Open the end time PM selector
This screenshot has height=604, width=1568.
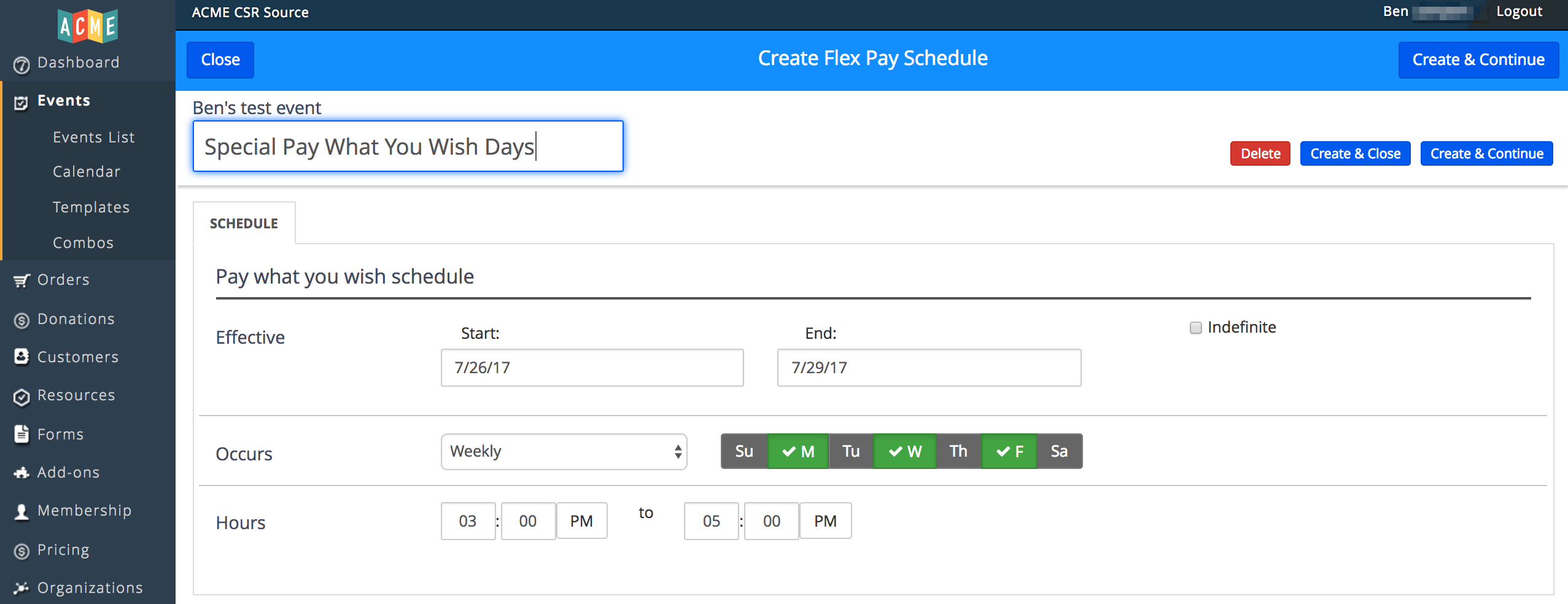point(825,520)
